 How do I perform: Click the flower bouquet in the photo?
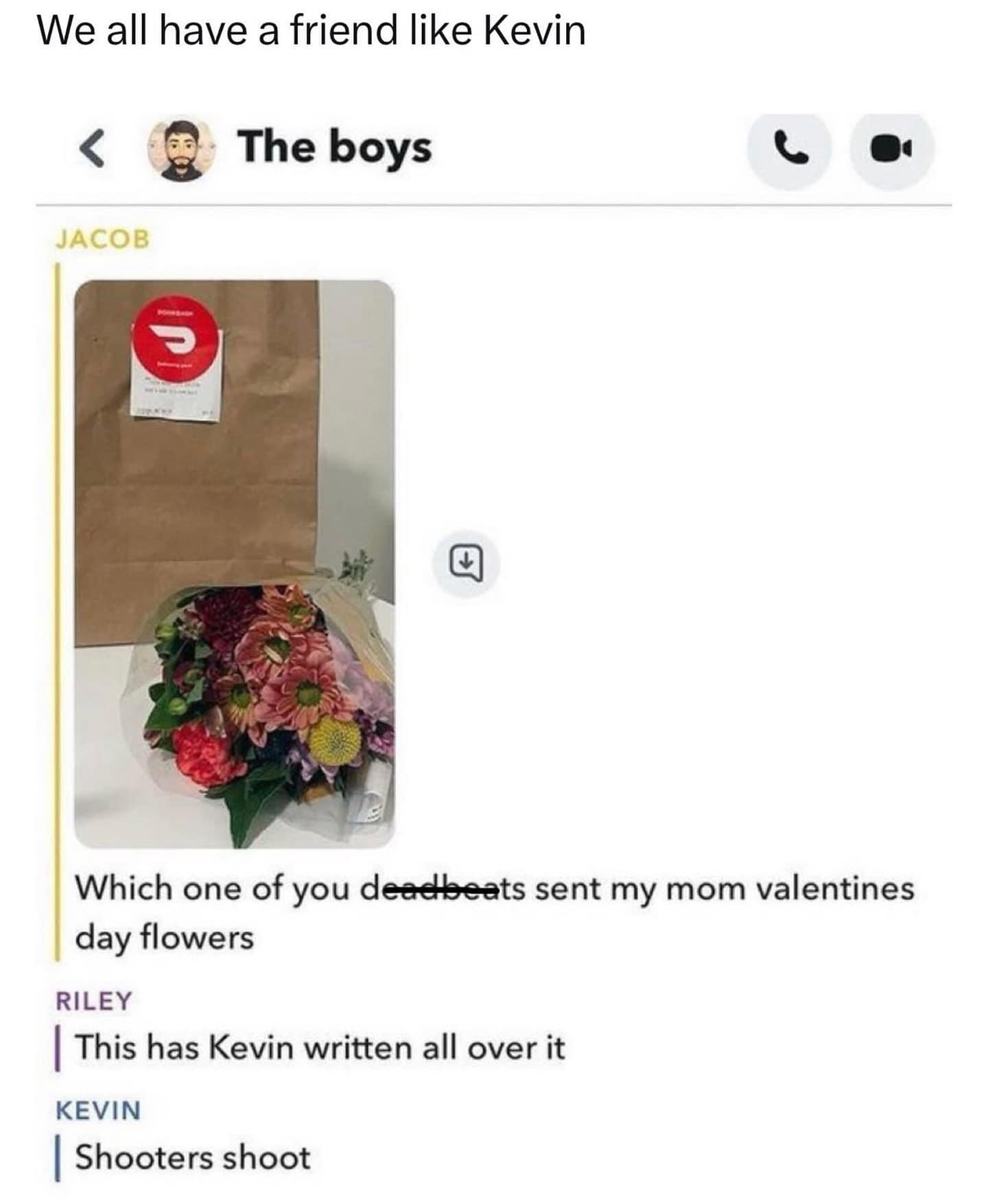(268, 705)
